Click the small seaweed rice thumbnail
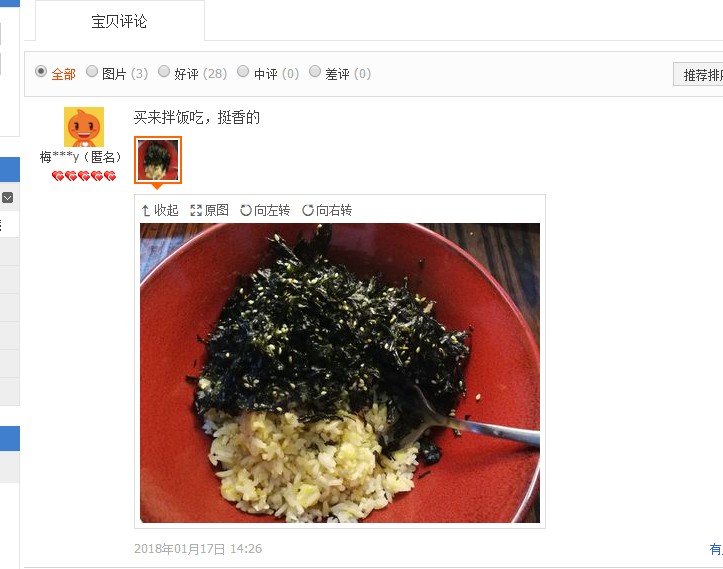Image resolution: width=723 pixels, height=569 pixels. point(158,160)
